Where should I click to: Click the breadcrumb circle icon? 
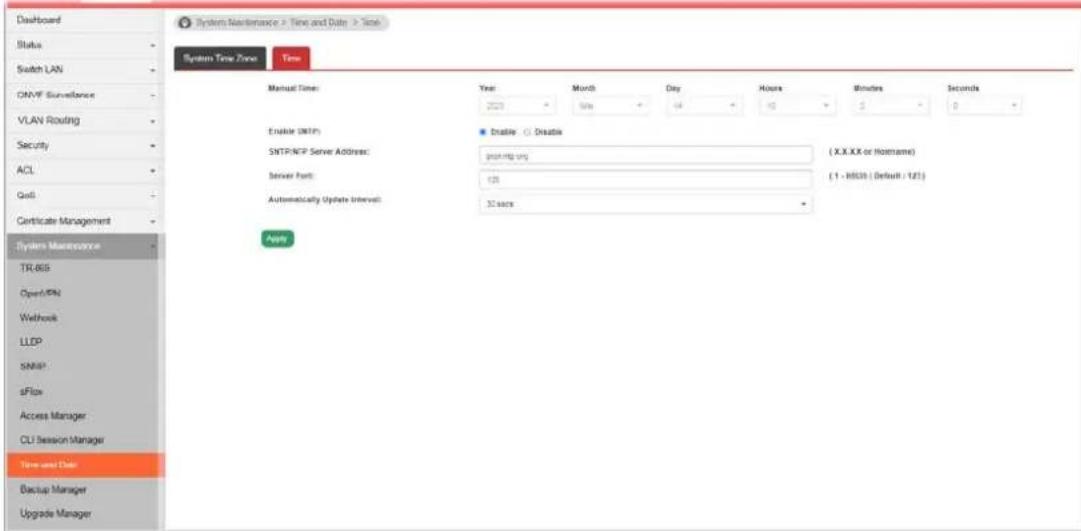pyautogui.click(x=183, y=23)
